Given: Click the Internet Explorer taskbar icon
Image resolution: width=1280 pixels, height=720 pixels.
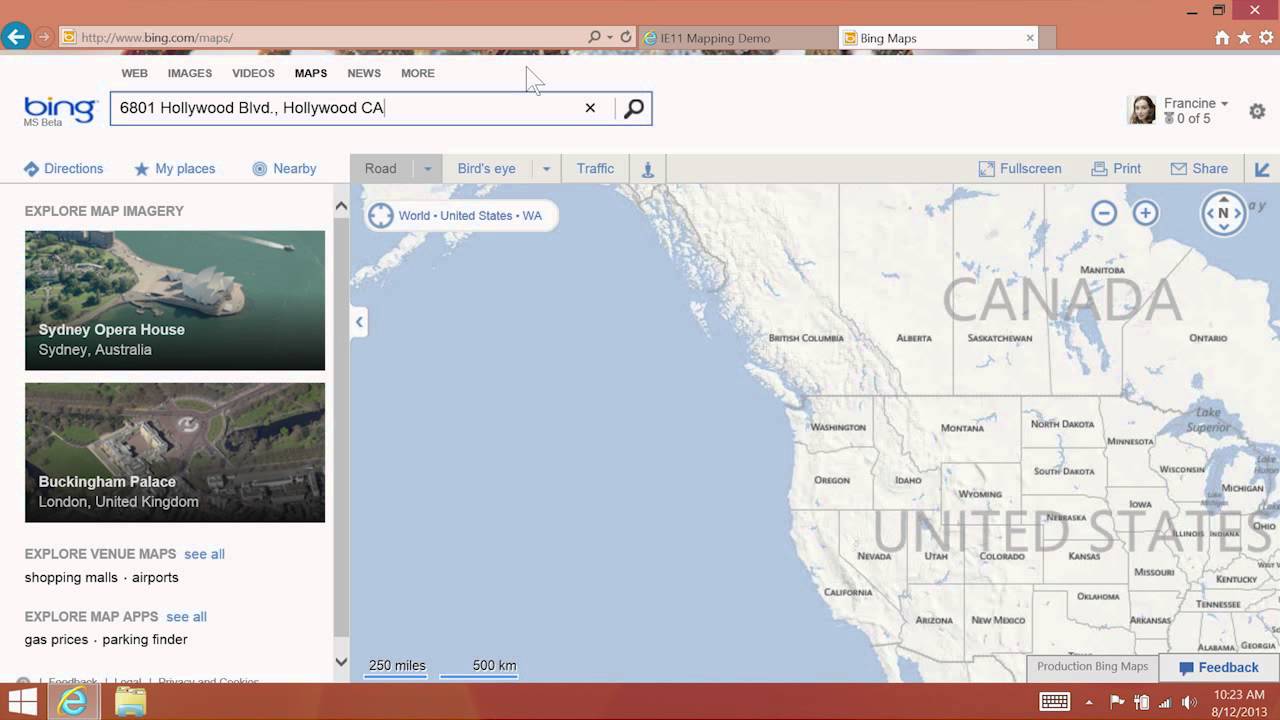Looking at the screenshot, I should 72,702.
